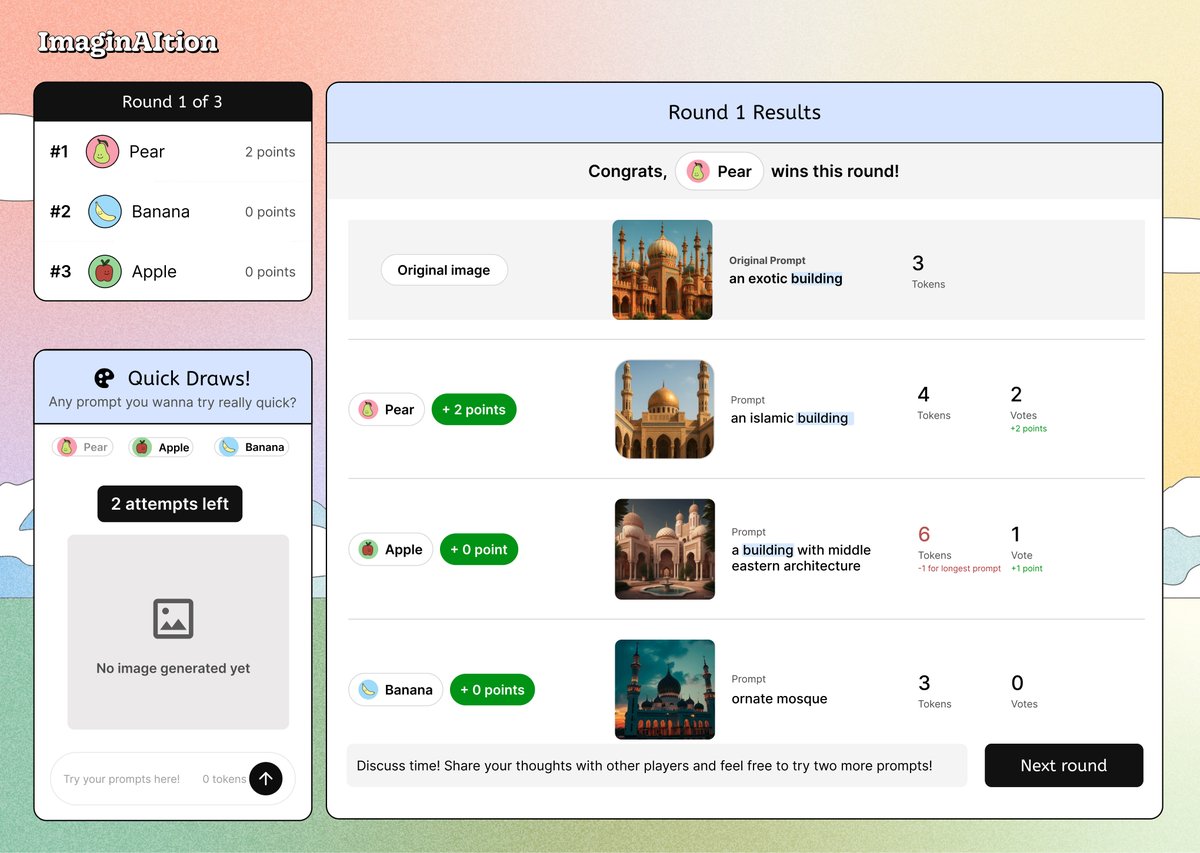Click the Original image label button
The image size is (1200, 853).
pos(444,270)
